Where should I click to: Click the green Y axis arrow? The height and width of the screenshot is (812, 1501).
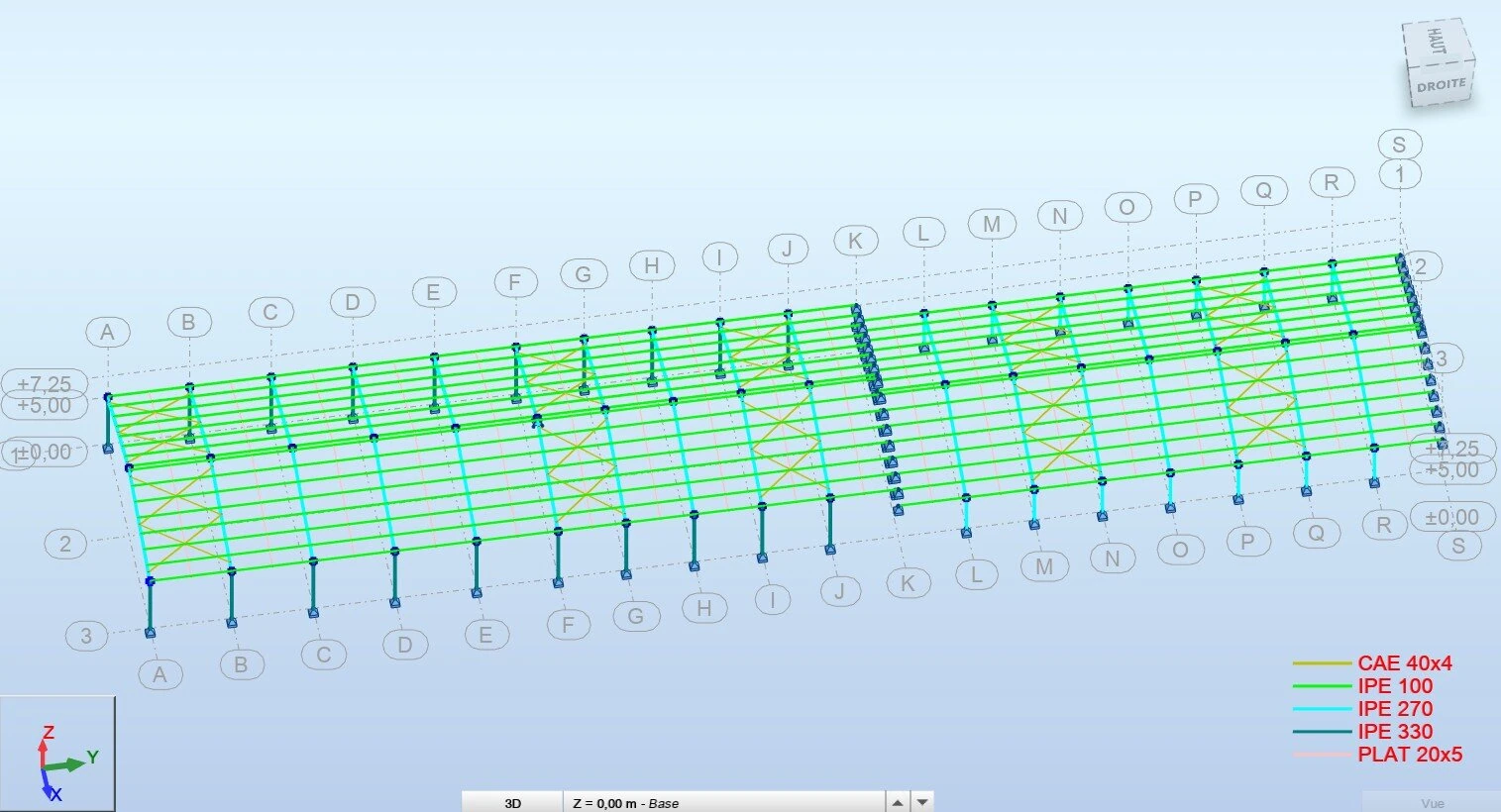click(x=69, y=762)
